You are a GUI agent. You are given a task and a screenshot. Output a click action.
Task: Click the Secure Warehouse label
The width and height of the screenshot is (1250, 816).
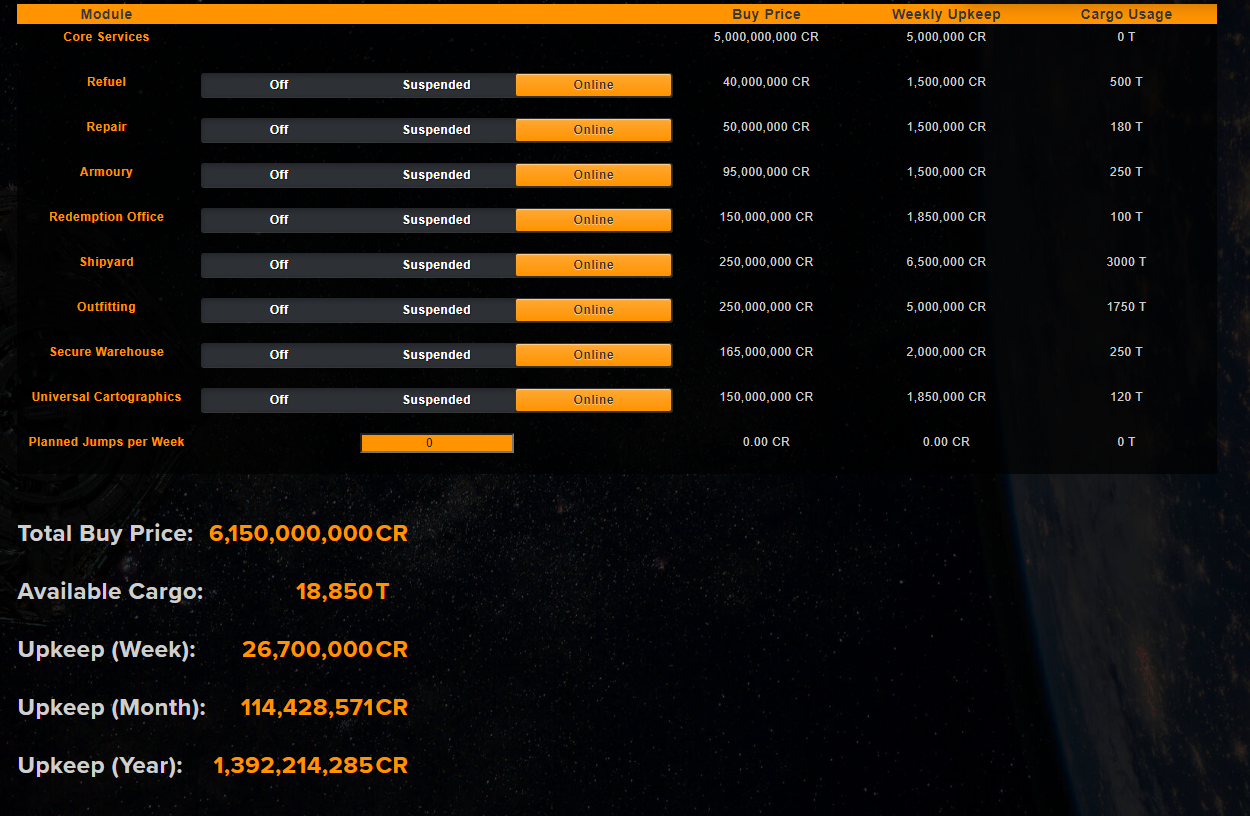coord(106,352)
